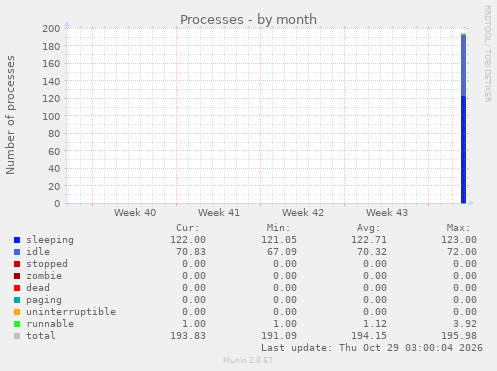The image size is (497, 371).
Task: Click runnable average value 1.12
Action: (375, 324)
